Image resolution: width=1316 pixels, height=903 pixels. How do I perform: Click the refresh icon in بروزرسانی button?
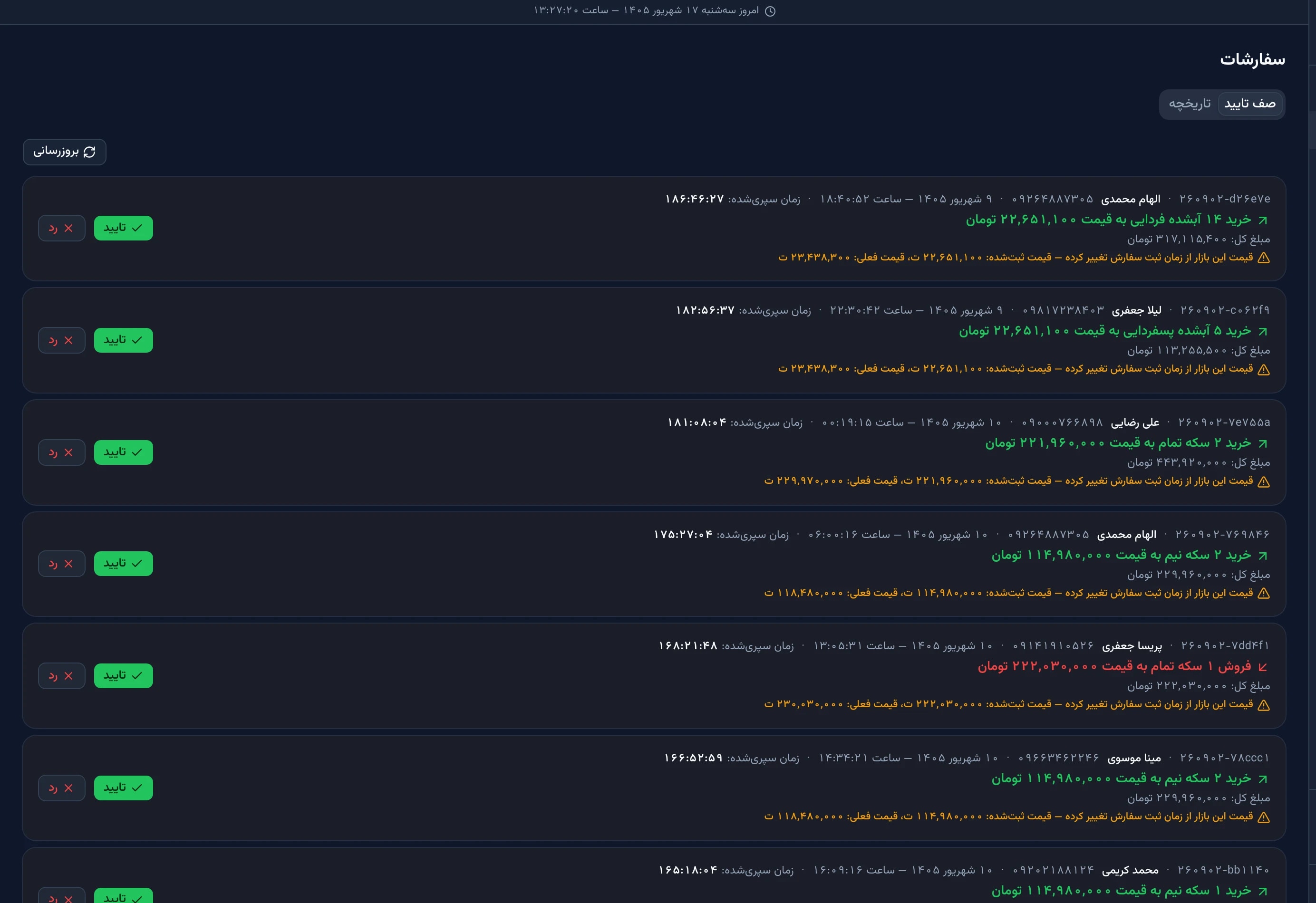coord(89,152)
